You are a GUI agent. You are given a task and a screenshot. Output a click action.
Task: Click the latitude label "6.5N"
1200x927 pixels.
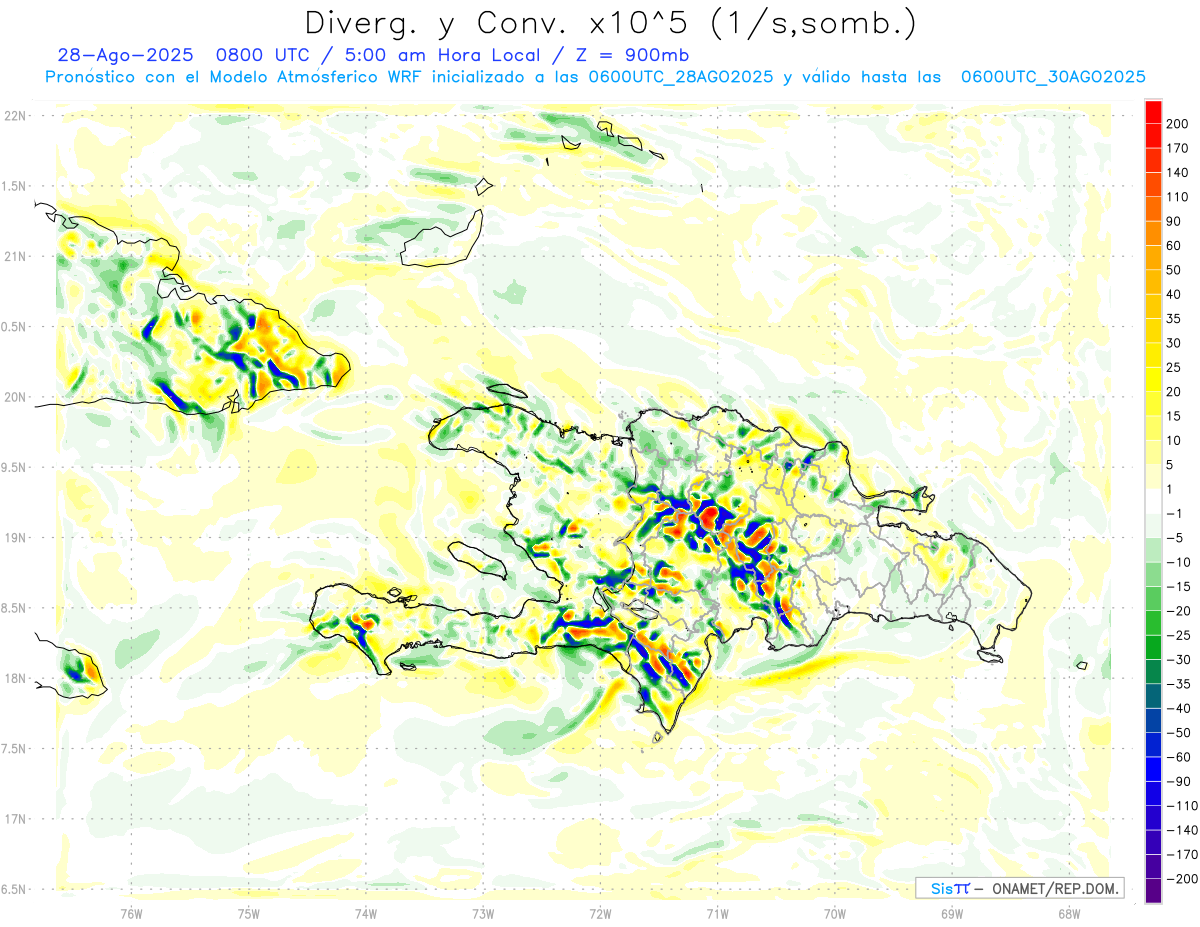pos(15,890)
